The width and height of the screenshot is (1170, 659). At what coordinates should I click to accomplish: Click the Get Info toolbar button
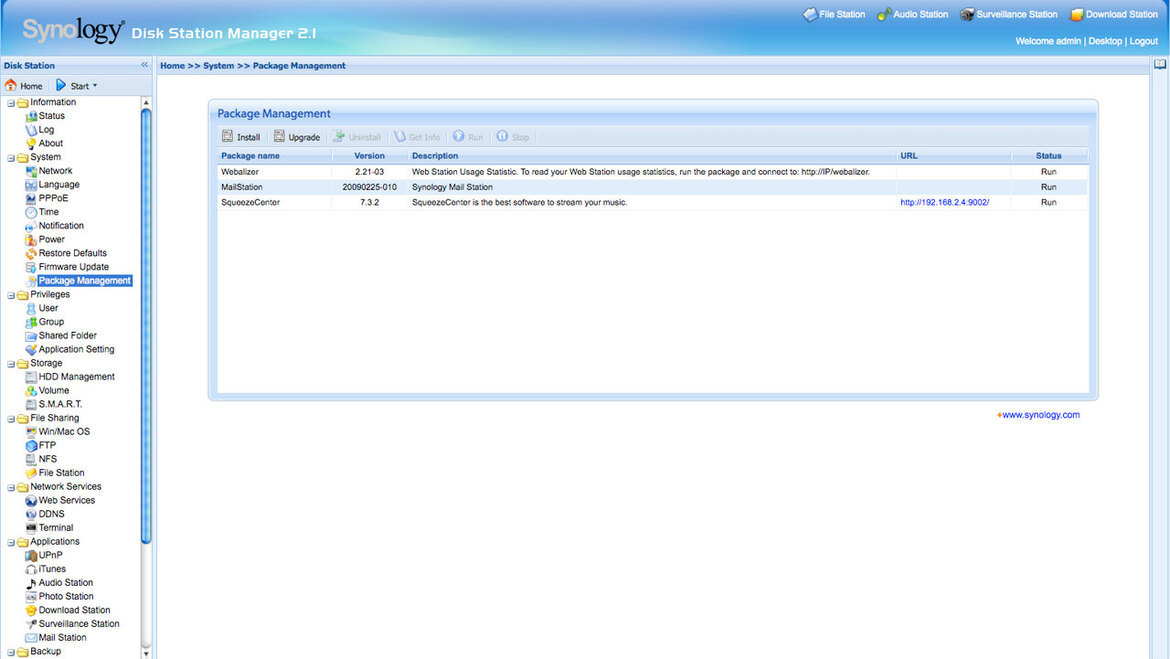pyautogui.click(x=417, y=137)
